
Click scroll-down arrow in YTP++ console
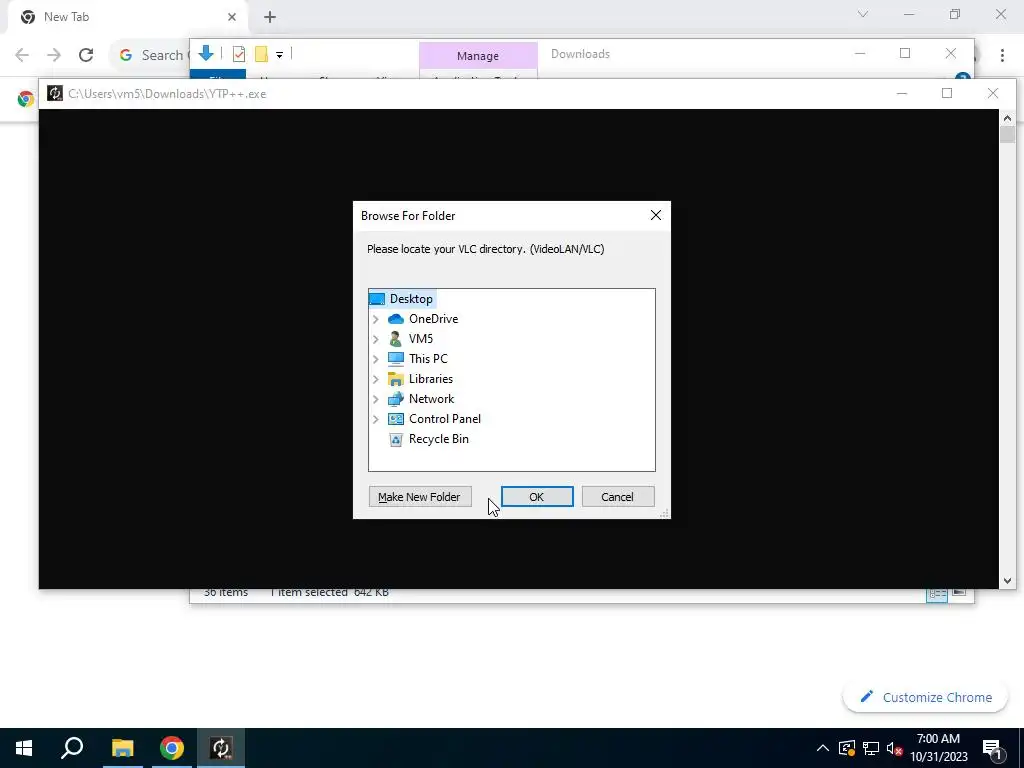coord(1007,581)
